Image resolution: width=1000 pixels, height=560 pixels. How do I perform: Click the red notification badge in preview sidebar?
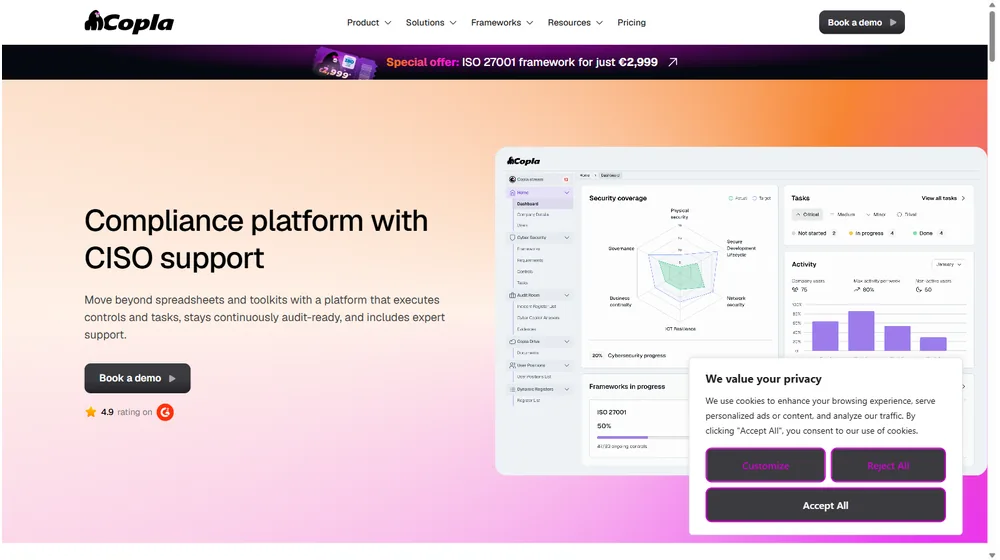pyautogui.click(x=566, y=179)
